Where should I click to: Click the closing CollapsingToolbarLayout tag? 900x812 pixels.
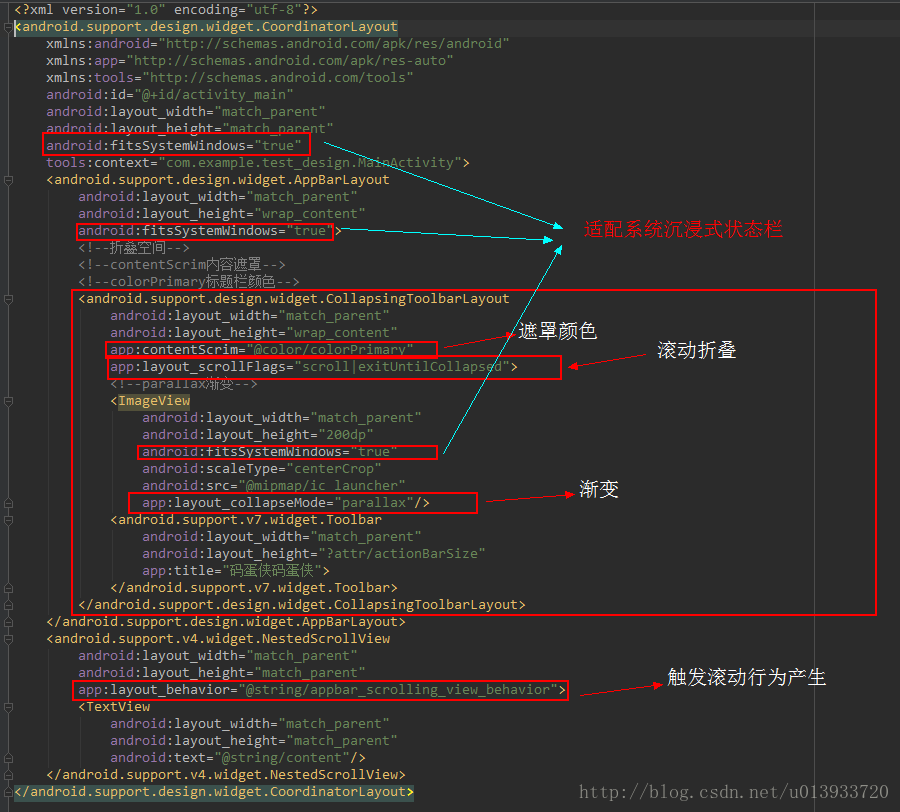point(302,605)
